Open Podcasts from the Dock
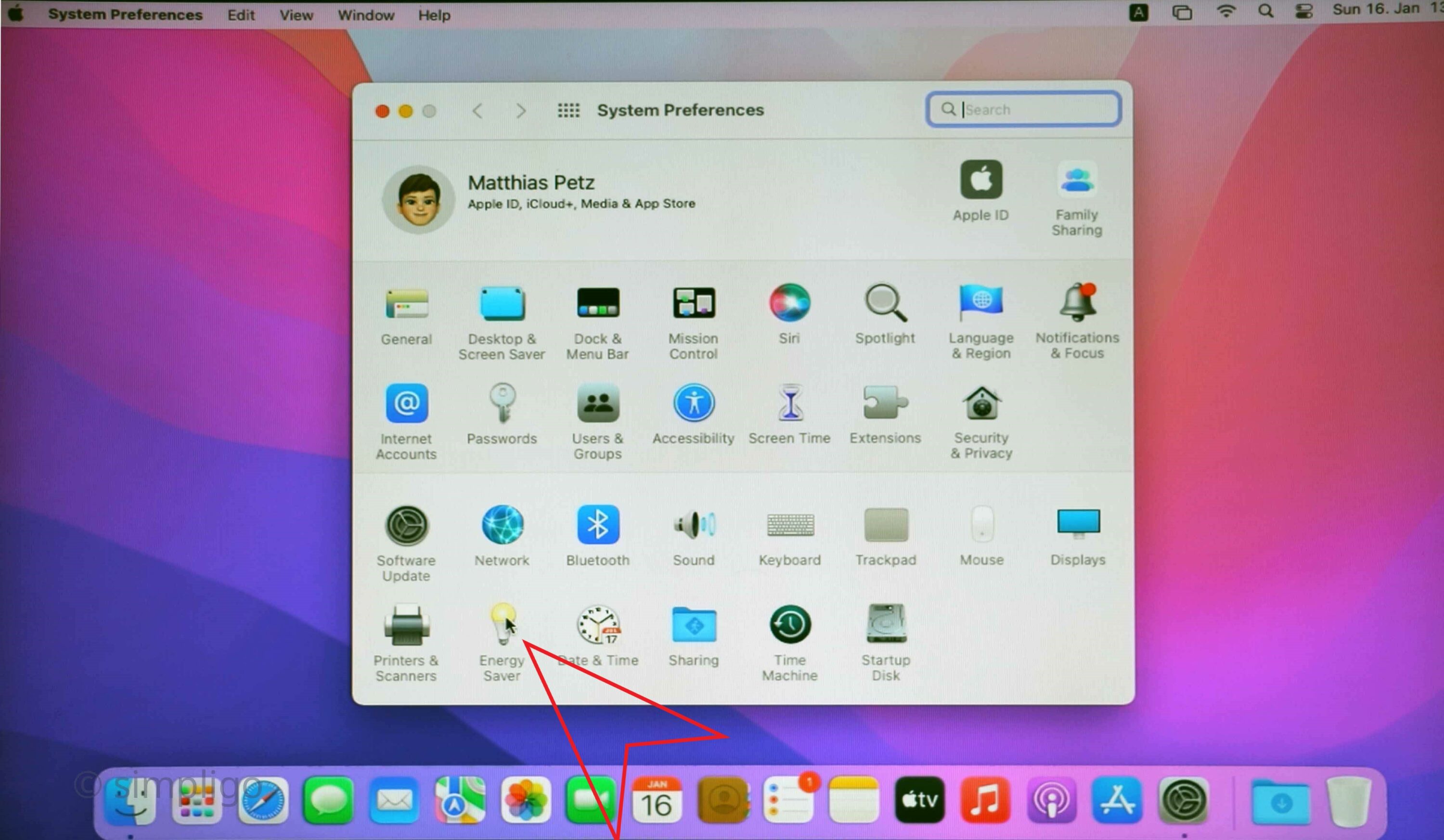 tap(1051, 800)
